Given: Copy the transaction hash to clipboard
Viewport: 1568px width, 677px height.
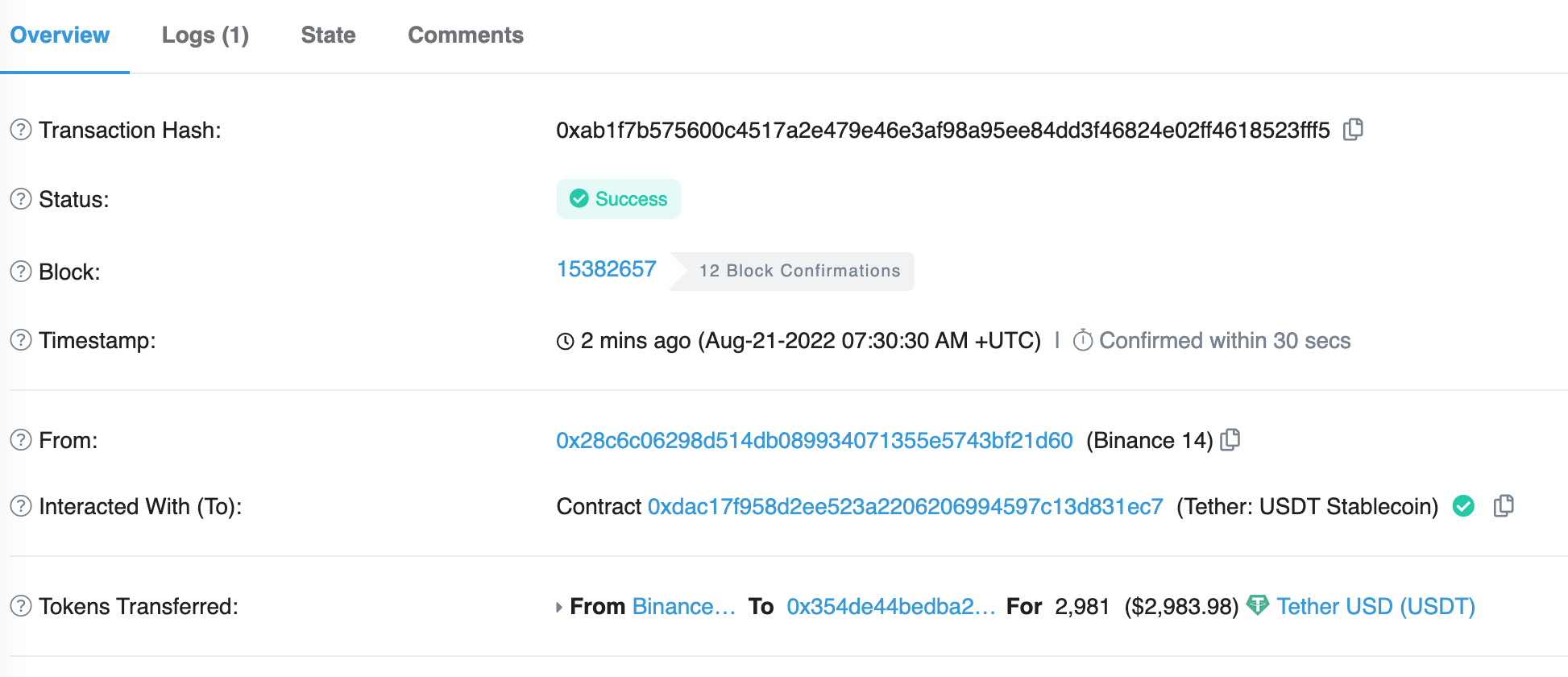Looking at the screenshot, I should [1353, 130].
